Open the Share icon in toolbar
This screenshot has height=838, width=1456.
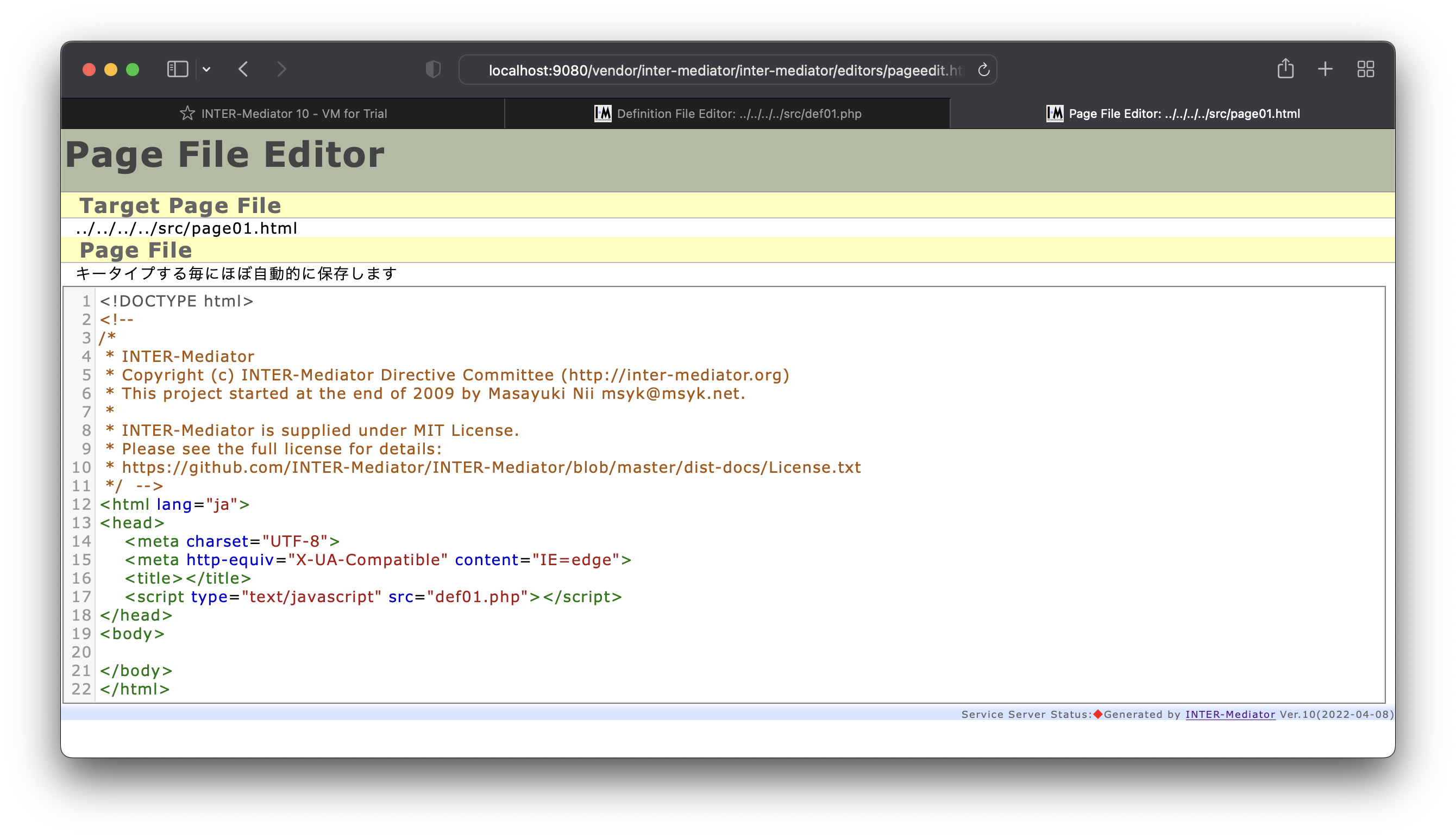tap(1285, 69)
